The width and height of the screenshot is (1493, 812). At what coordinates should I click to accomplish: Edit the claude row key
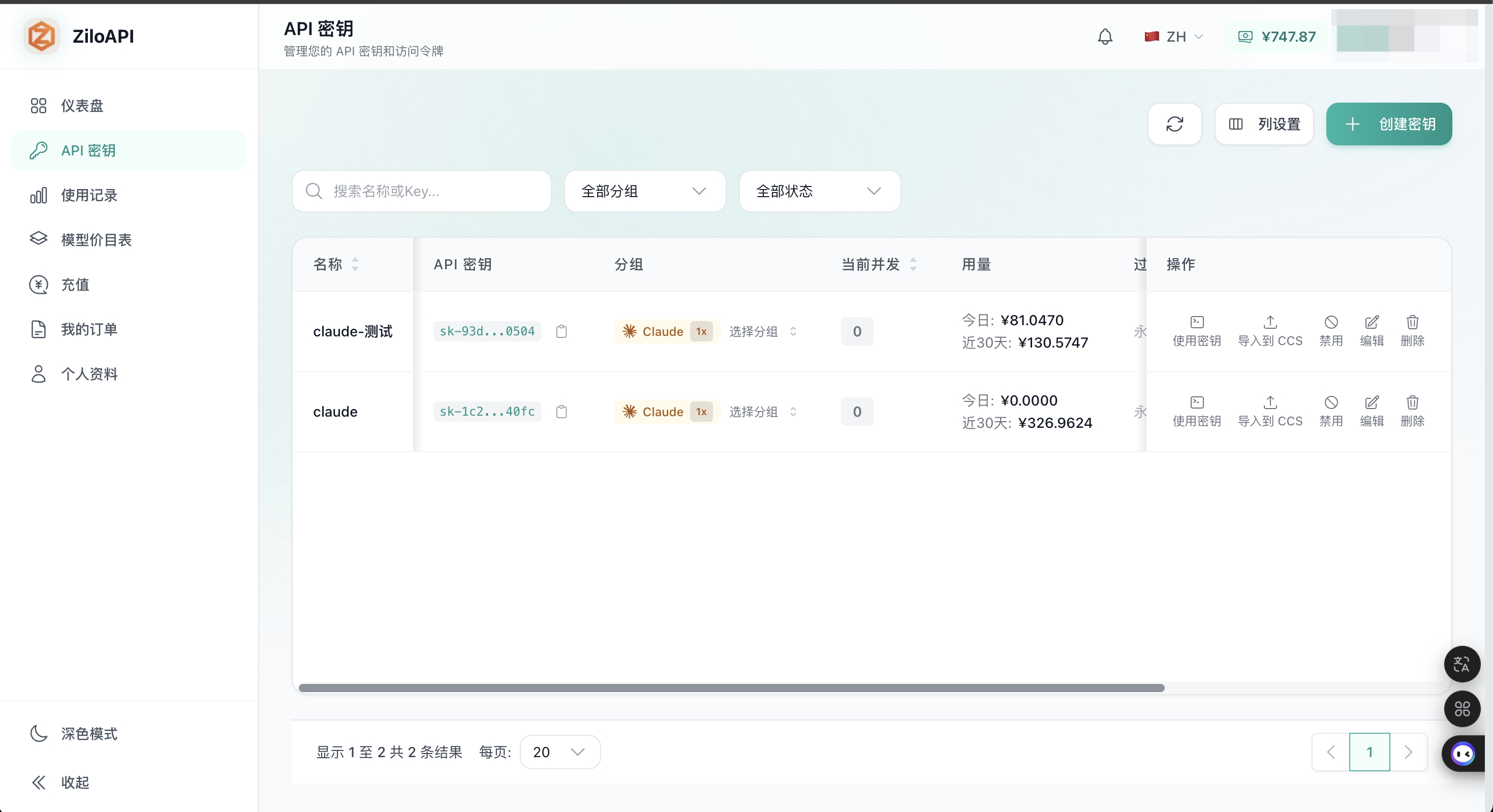click(1372, 412)
